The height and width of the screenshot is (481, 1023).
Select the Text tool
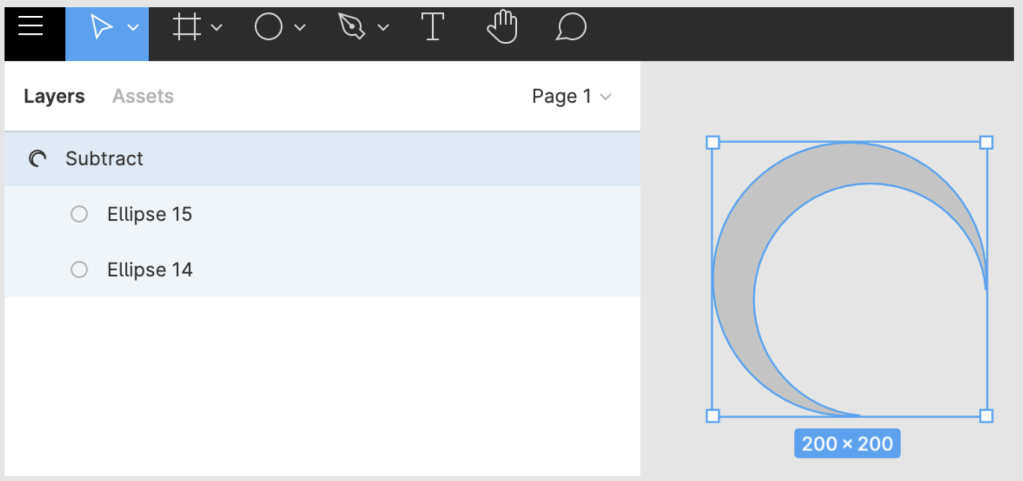[x=432, y=27]
